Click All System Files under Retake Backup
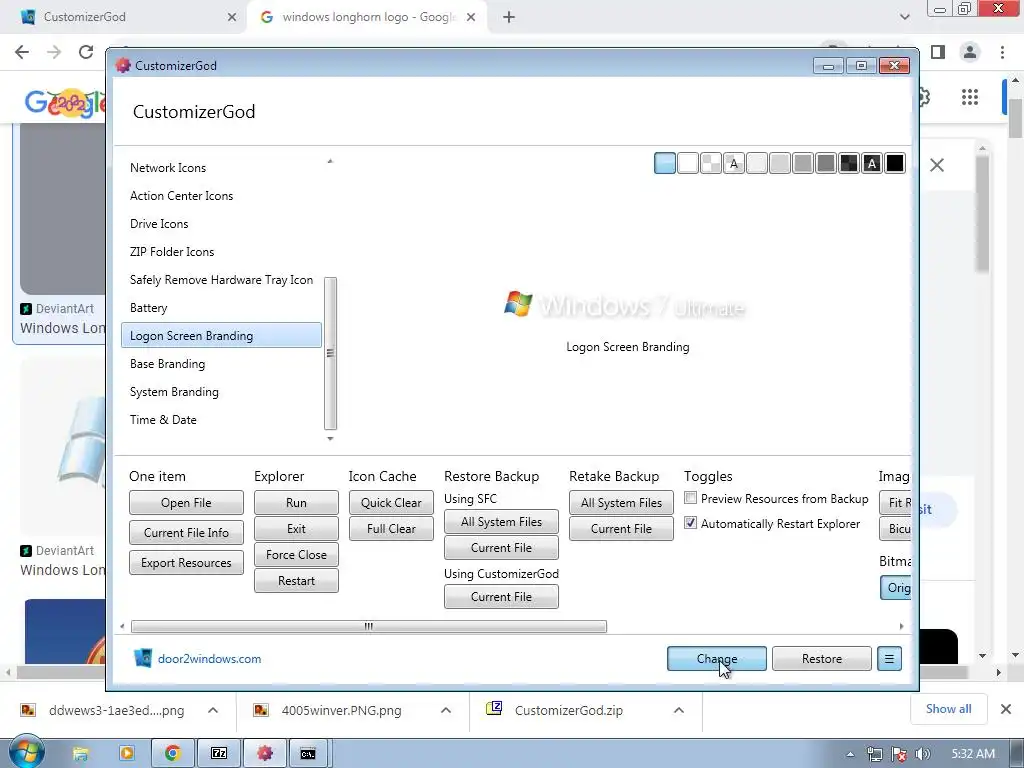The width and height of the screenshot is (1024, 768). (x=621, y=503)
